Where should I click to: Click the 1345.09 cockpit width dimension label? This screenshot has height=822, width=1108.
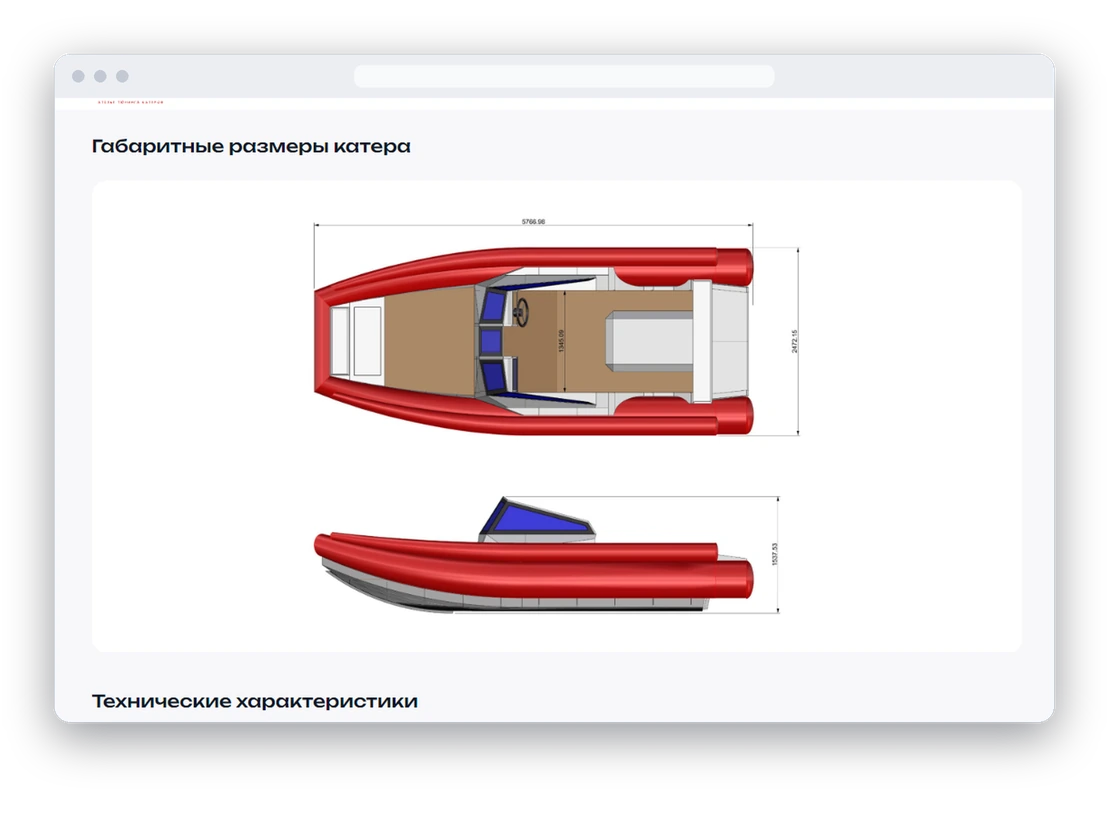pos(561,341)
